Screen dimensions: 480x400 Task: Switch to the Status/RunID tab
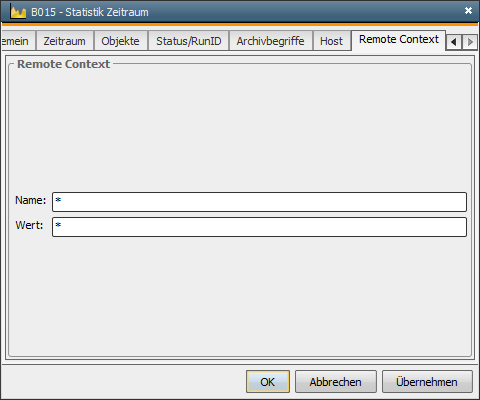189,41
